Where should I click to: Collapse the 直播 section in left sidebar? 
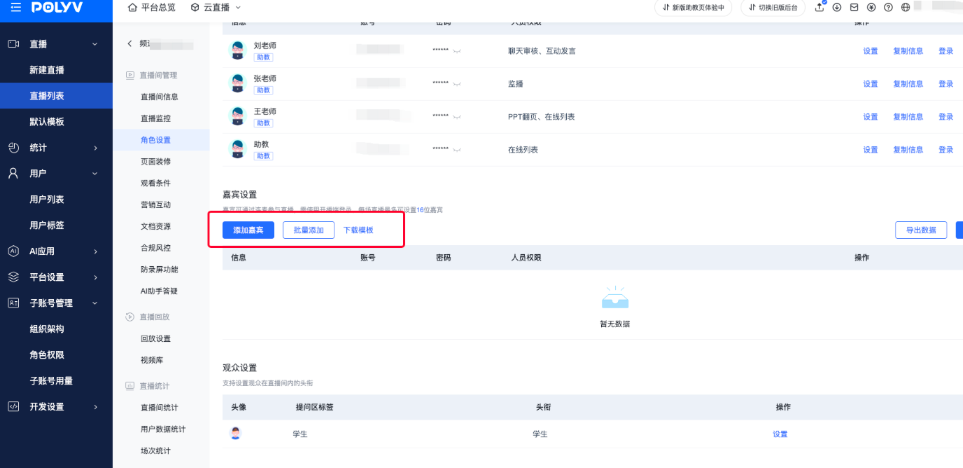tap(95, 44)
